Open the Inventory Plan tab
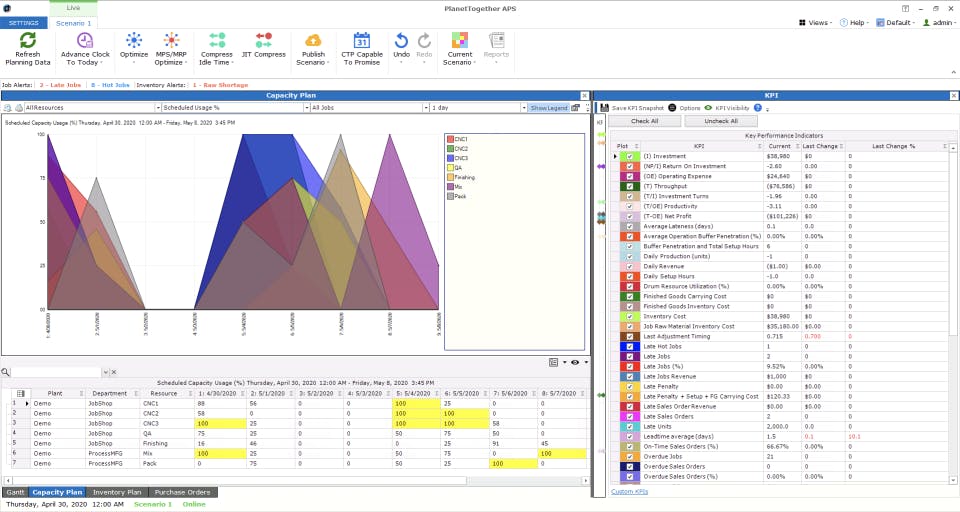 click(117, 492)
